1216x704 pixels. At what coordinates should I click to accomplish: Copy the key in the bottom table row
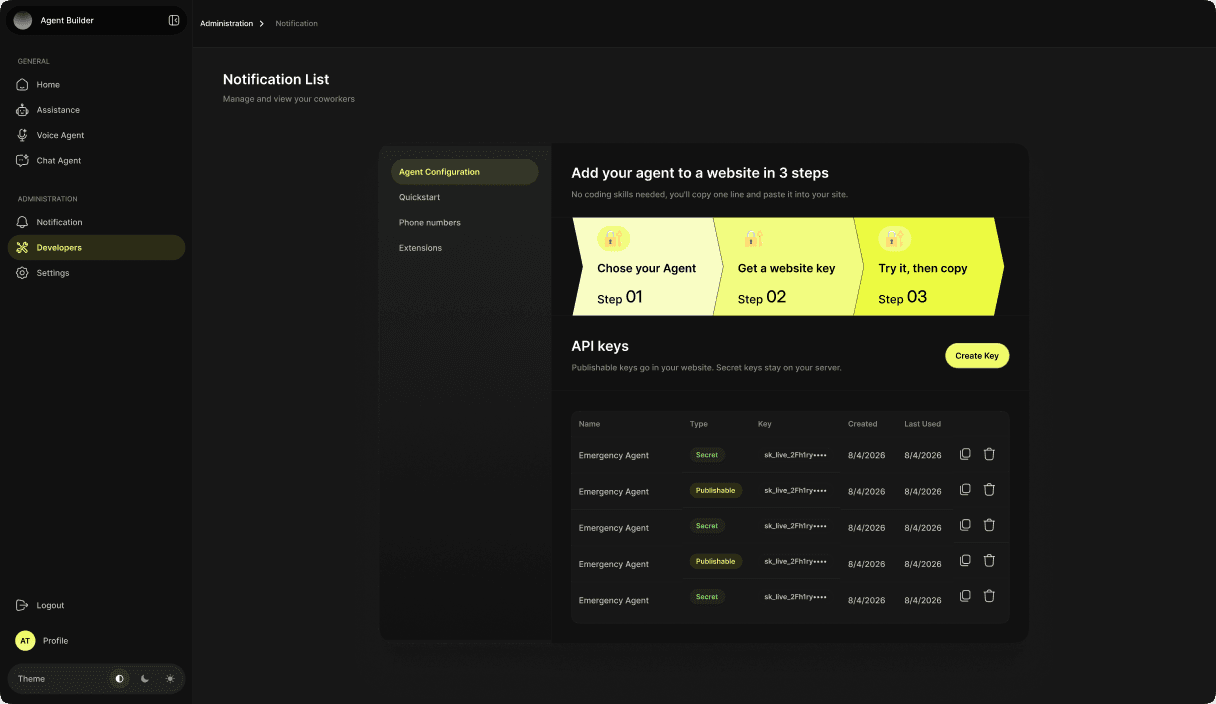(965, 596)
